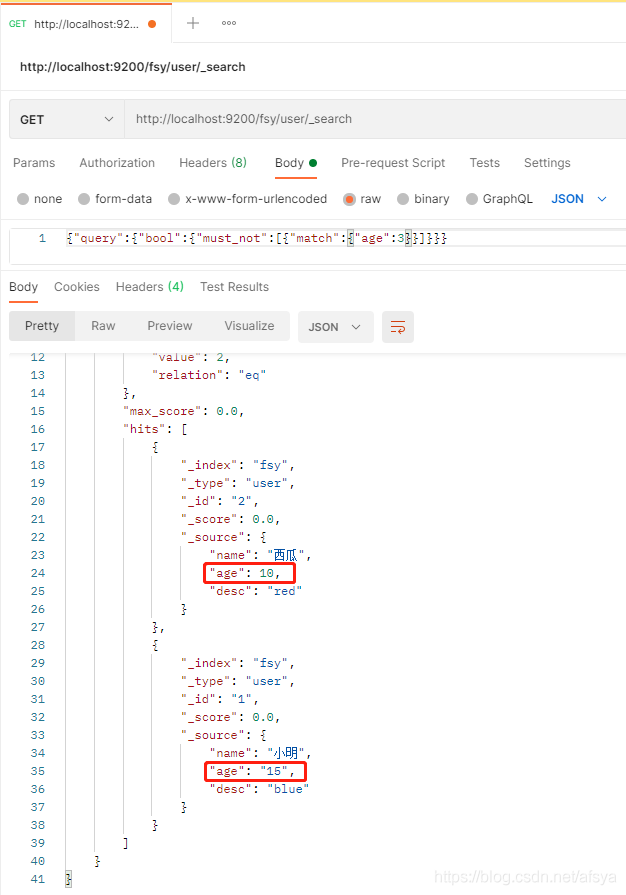Switch to the response Cookies tab
Screen dimensions: 626x895
click(77, 287)
